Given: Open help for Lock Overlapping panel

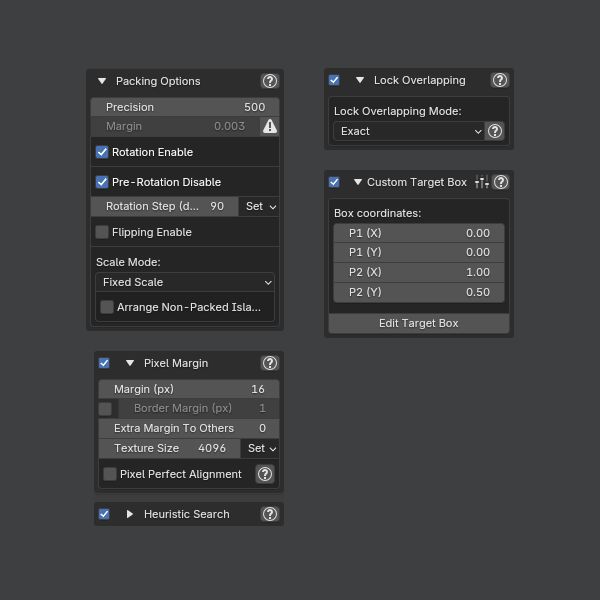Looking at the screenshot, I should pos(500,80).
